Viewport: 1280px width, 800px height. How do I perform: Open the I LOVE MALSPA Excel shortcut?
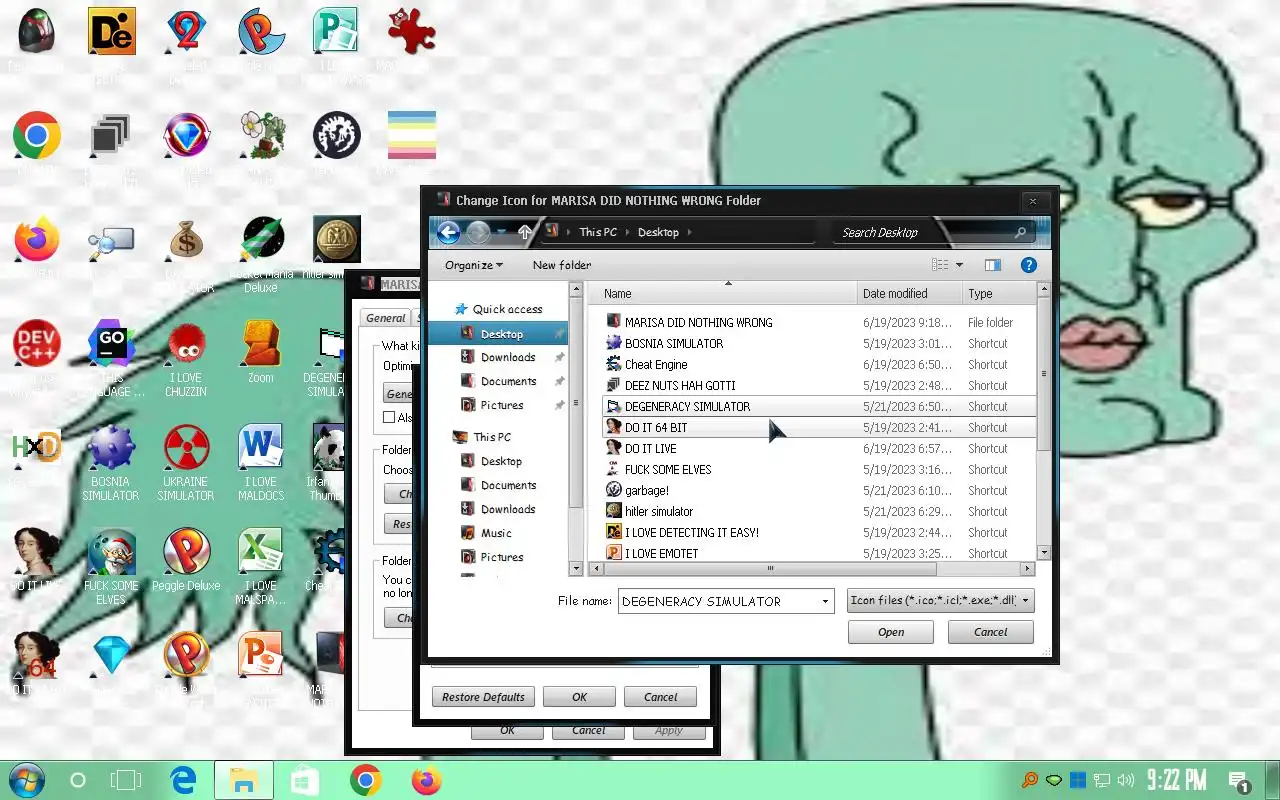[261, 567]
